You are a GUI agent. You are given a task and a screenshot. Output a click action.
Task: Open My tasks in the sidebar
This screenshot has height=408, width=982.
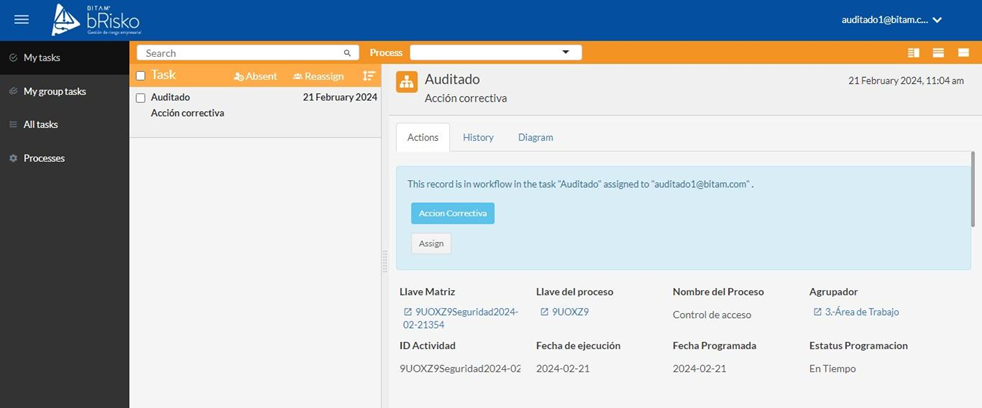pos(65,58)
